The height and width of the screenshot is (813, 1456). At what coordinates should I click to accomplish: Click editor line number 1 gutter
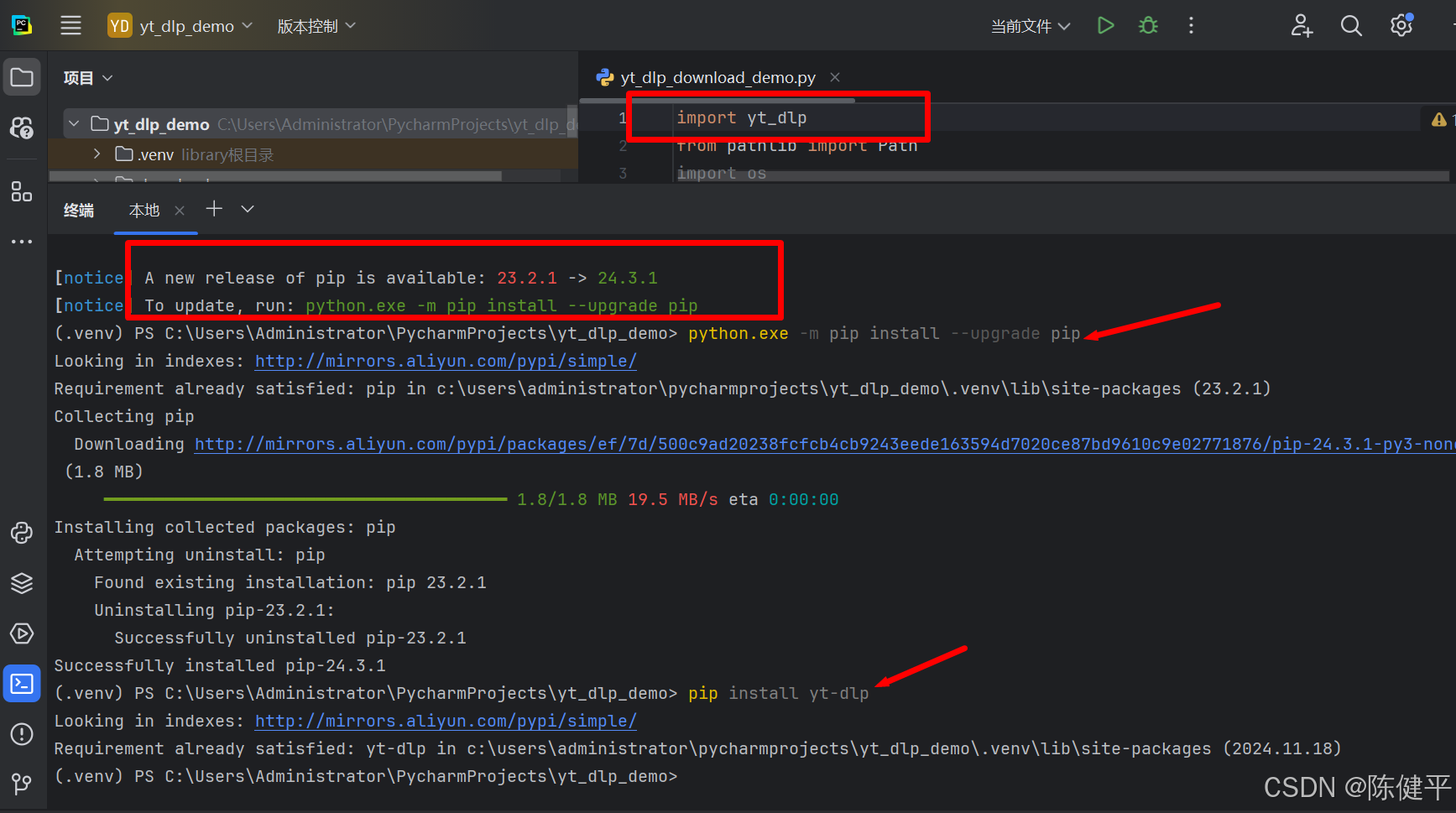pos(623,117)
